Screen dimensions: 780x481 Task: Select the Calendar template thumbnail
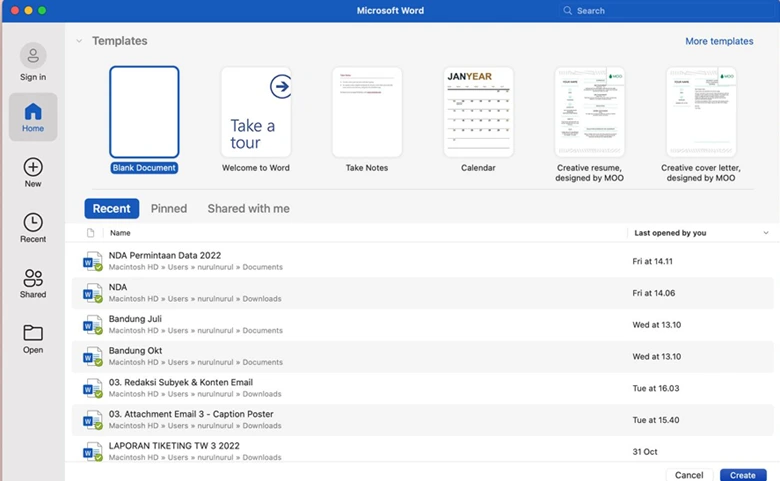(478, 112)
